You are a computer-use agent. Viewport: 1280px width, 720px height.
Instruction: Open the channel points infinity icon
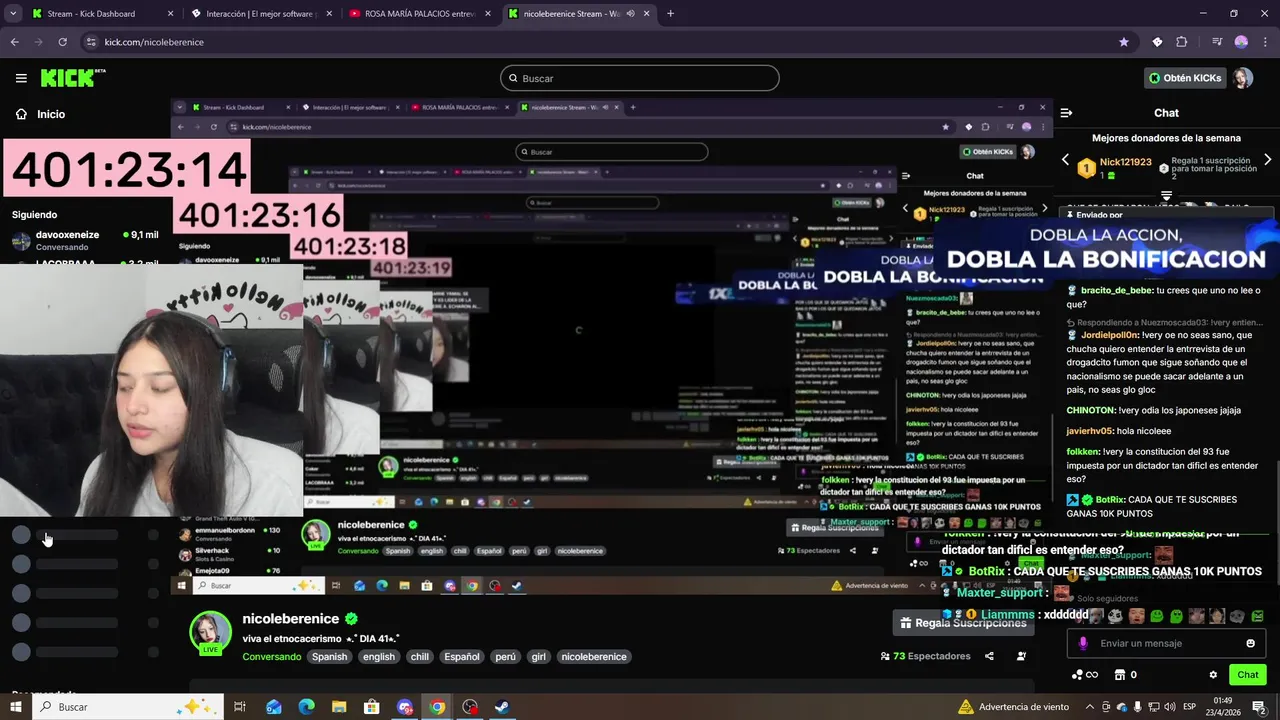(1085, 675)
